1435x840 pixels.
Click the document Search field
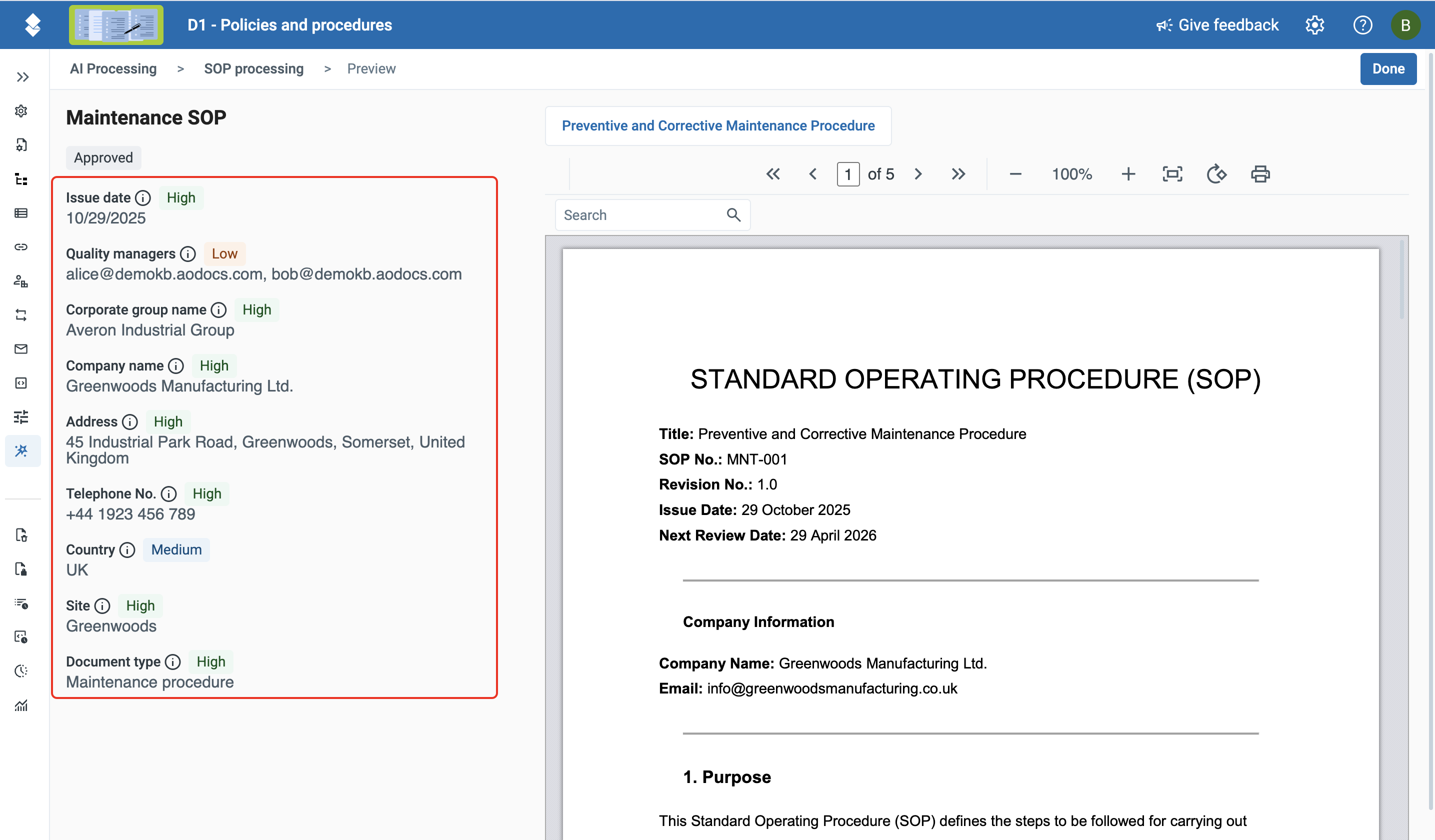tap(652, 215)
